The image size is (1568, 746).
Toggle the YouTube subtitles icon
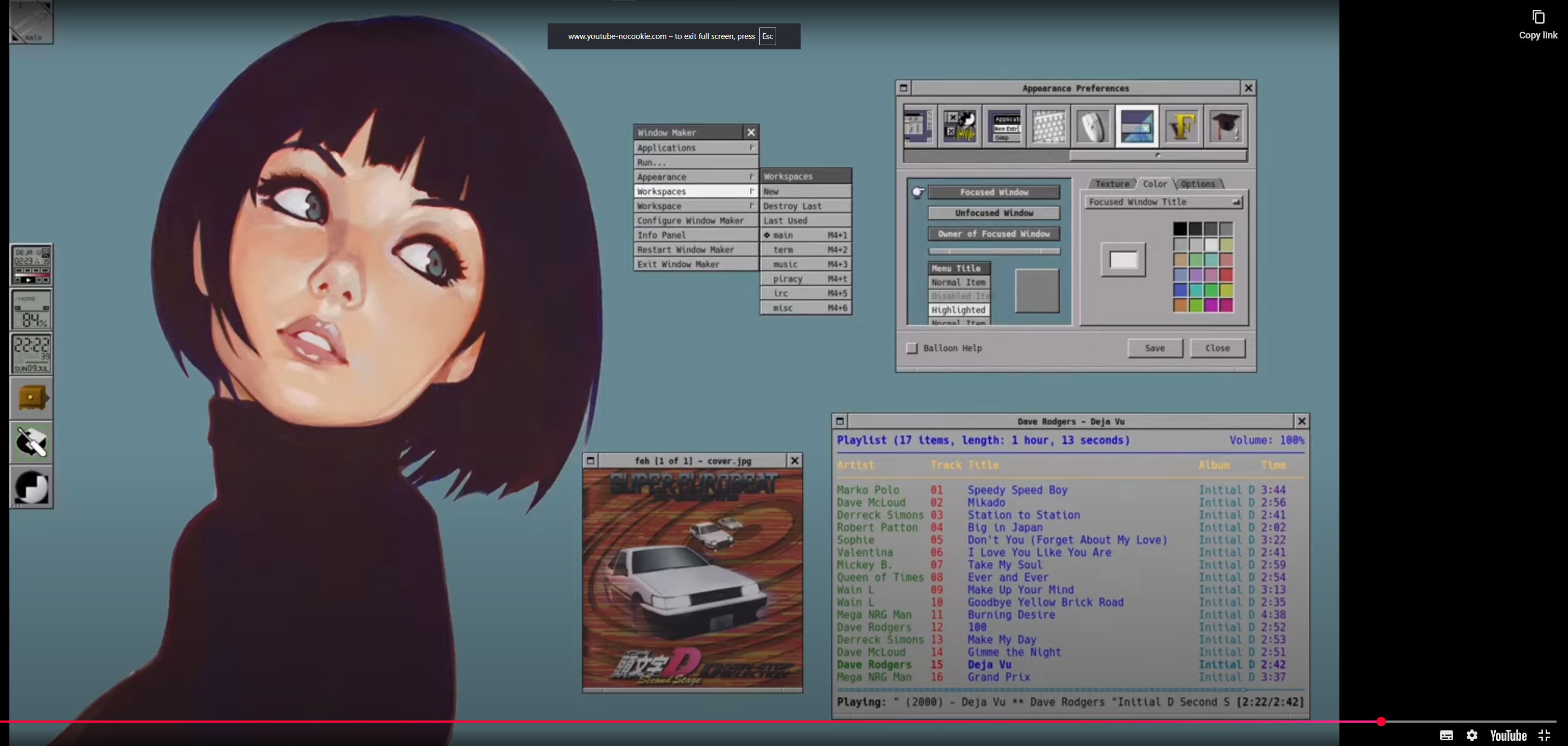pyautogui.click(x=1446, y=735)
